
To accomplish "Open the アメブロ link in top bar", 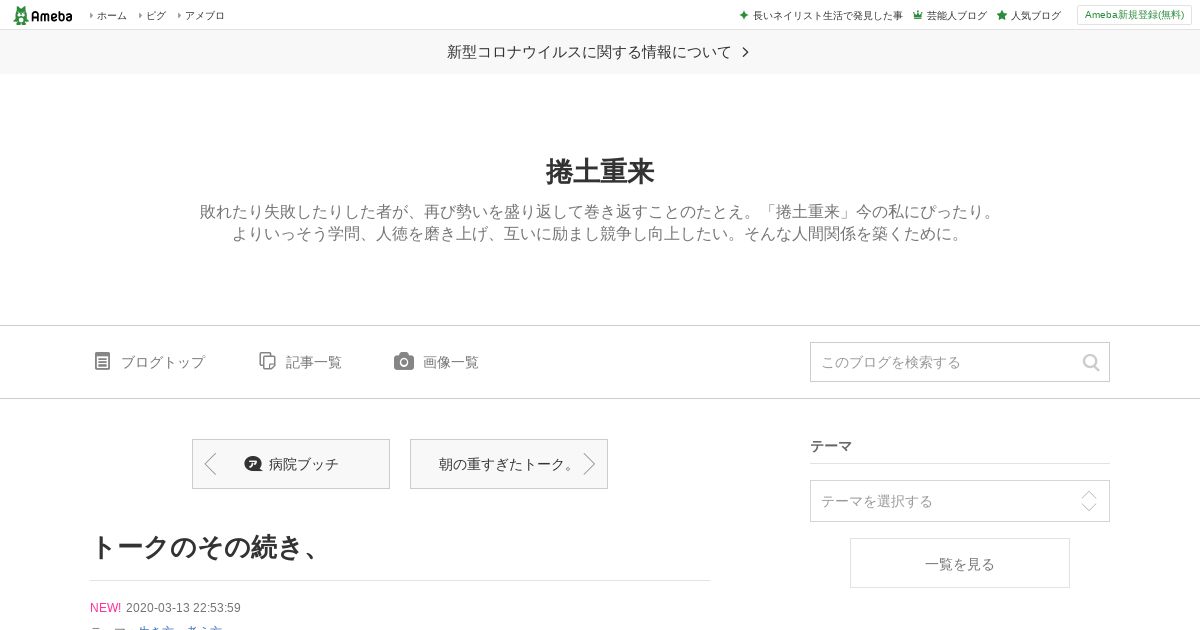I will [204, 15].
